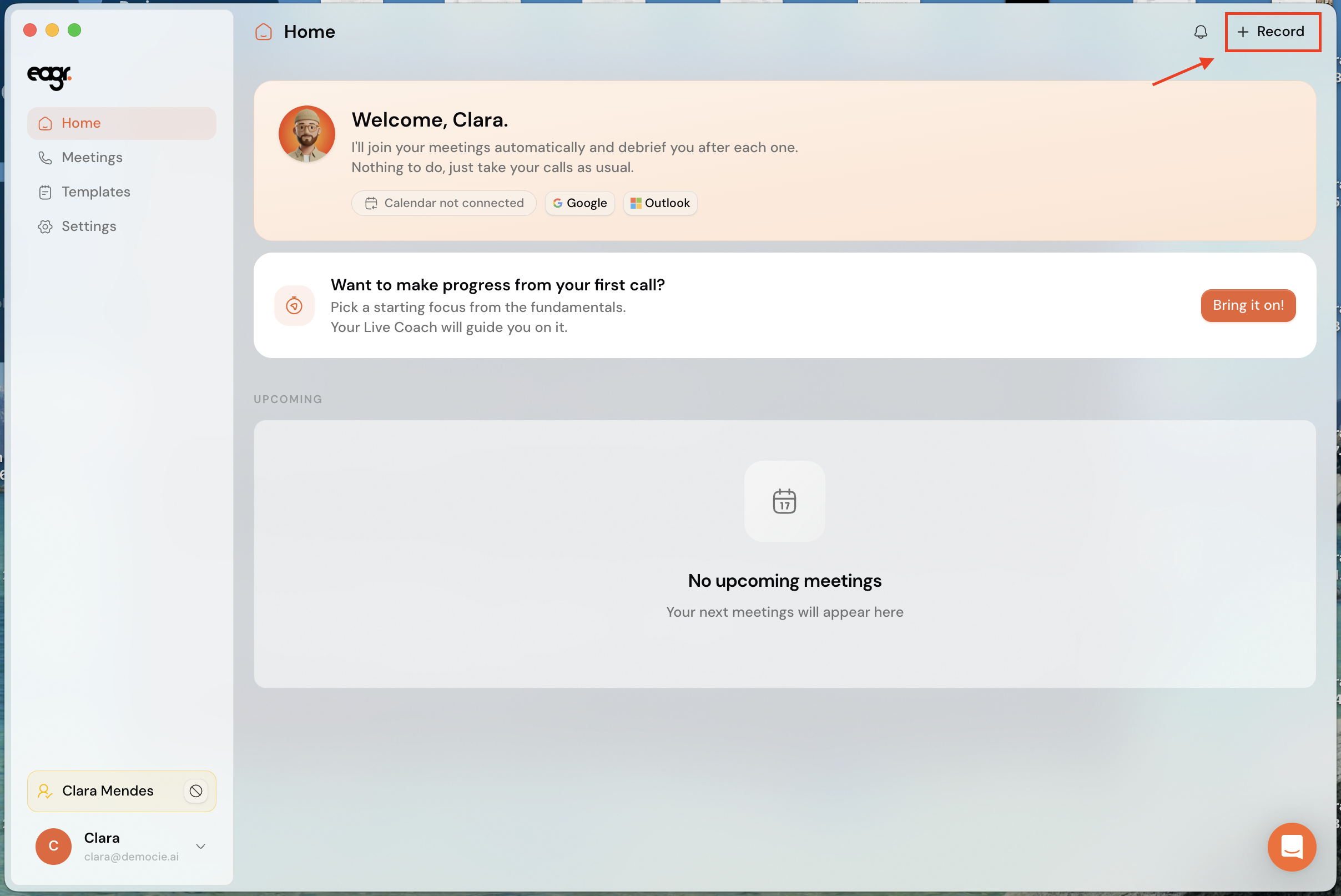Click the Bring it on! button
This screenshot has height=896, width=1341.
tap(1248, 306)
